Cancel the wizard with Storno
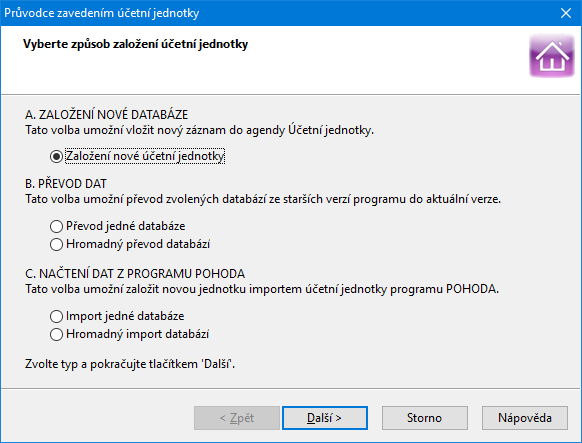582x443 pixels. click(425, 418)
